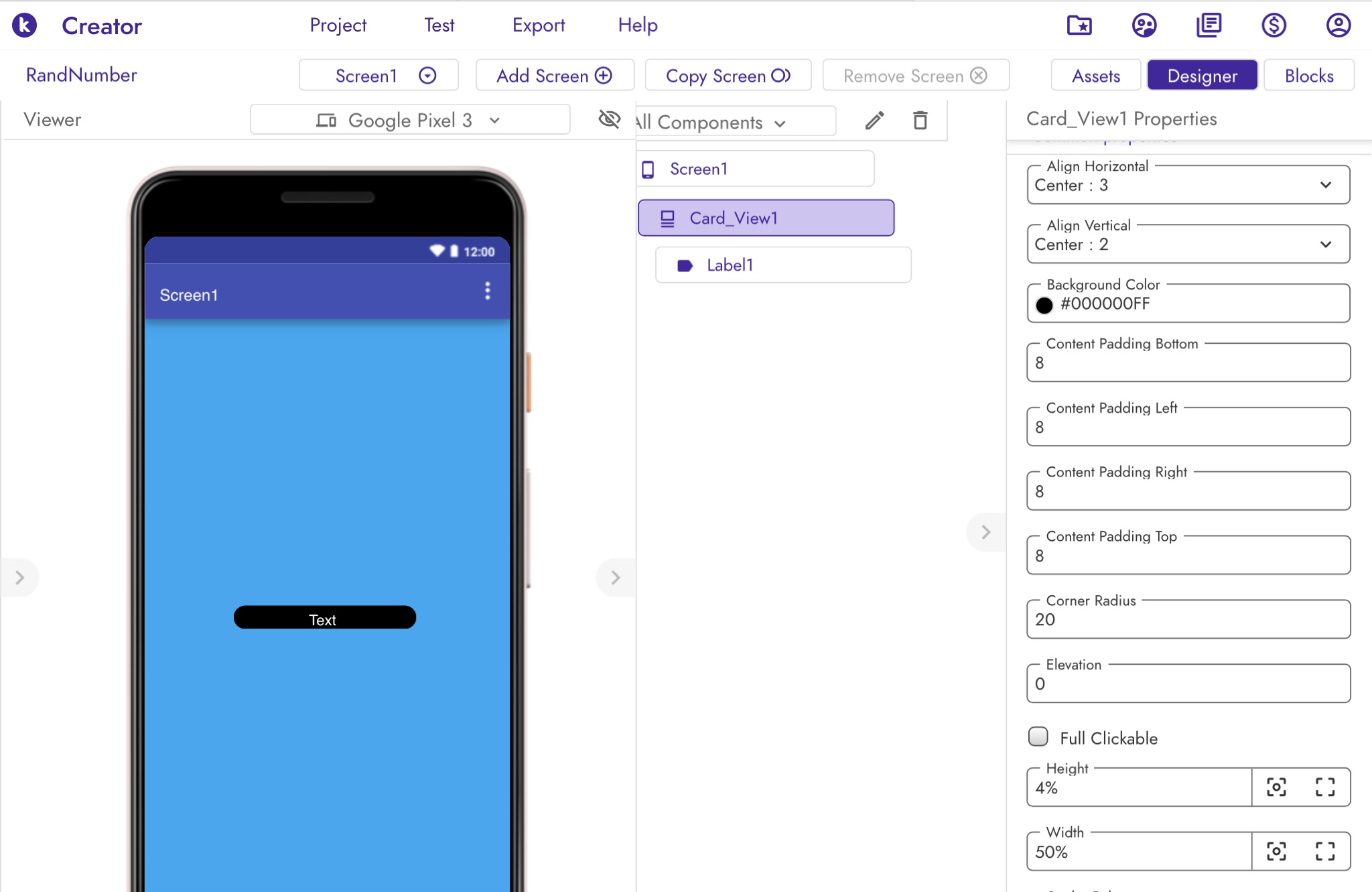This screenshot has width=1372, height=892.
Task: Open the starred folder icon in header
Action: click(x=1079, y=25)
